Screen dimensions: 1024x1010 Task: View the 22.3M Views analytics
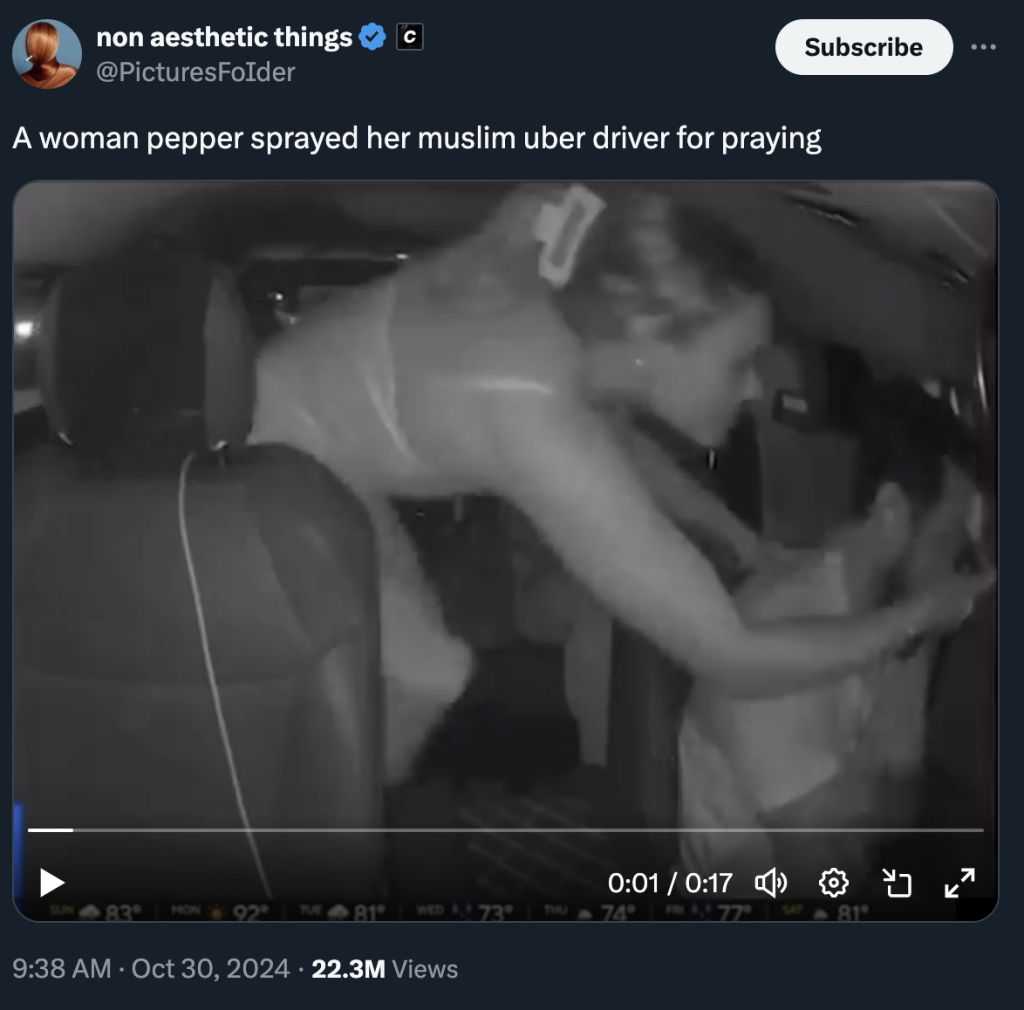coord(385,969)
